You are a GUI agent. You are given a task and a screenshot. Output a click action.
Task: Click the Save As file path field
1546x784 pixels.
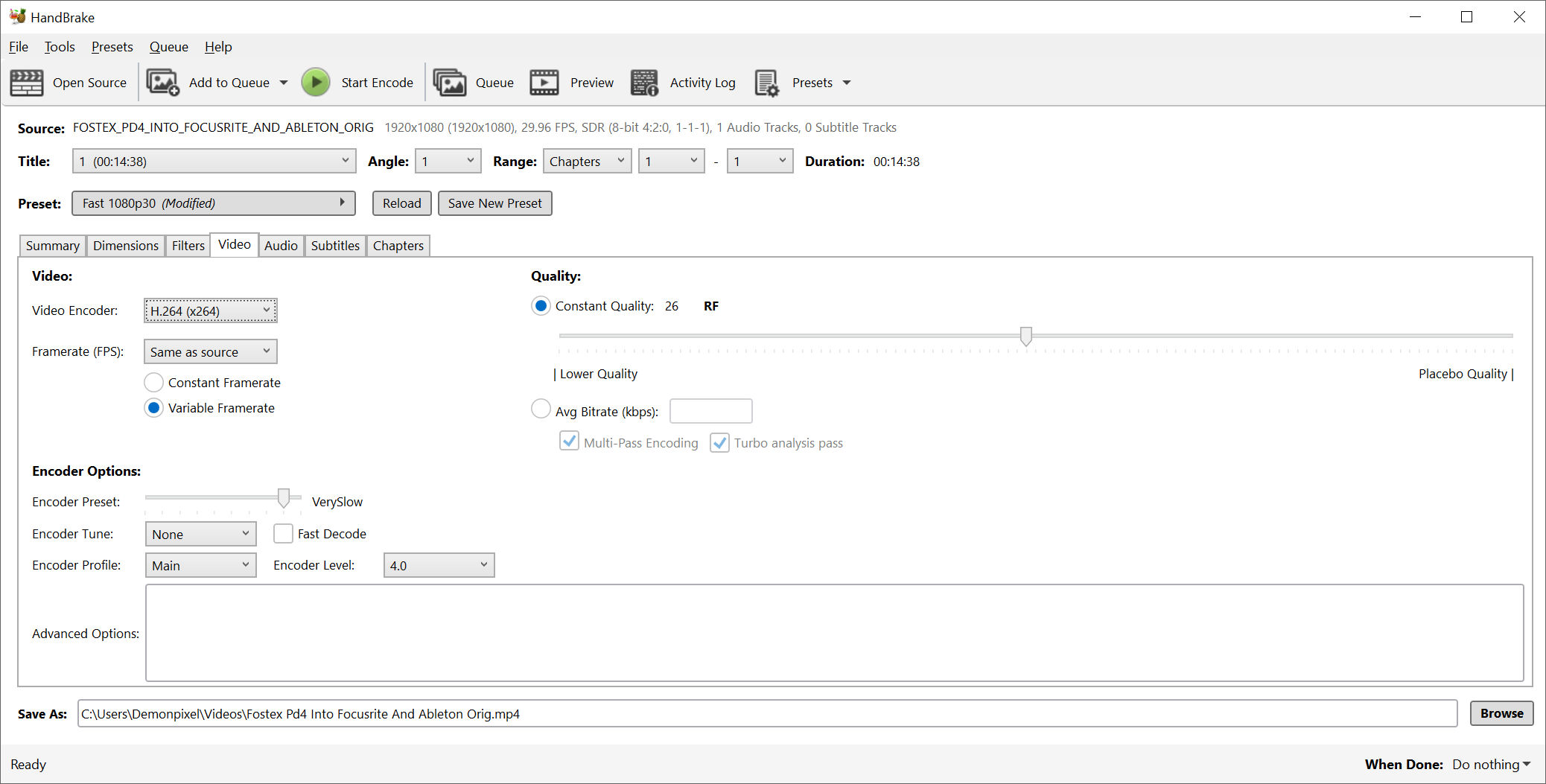pos(768,713)
